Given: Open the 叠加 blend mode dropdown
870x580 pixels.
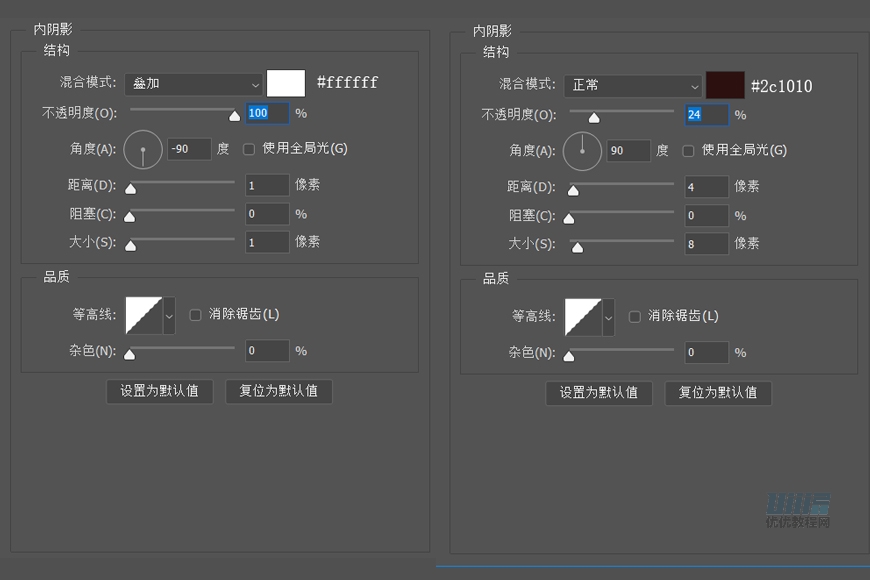Looking at the screenshot, I should [193, 83].
